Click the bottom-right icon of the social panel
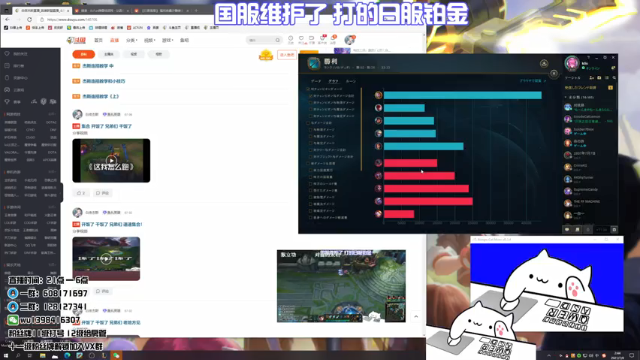This screenshot has width=640, height=360. (x=614, y=230)
